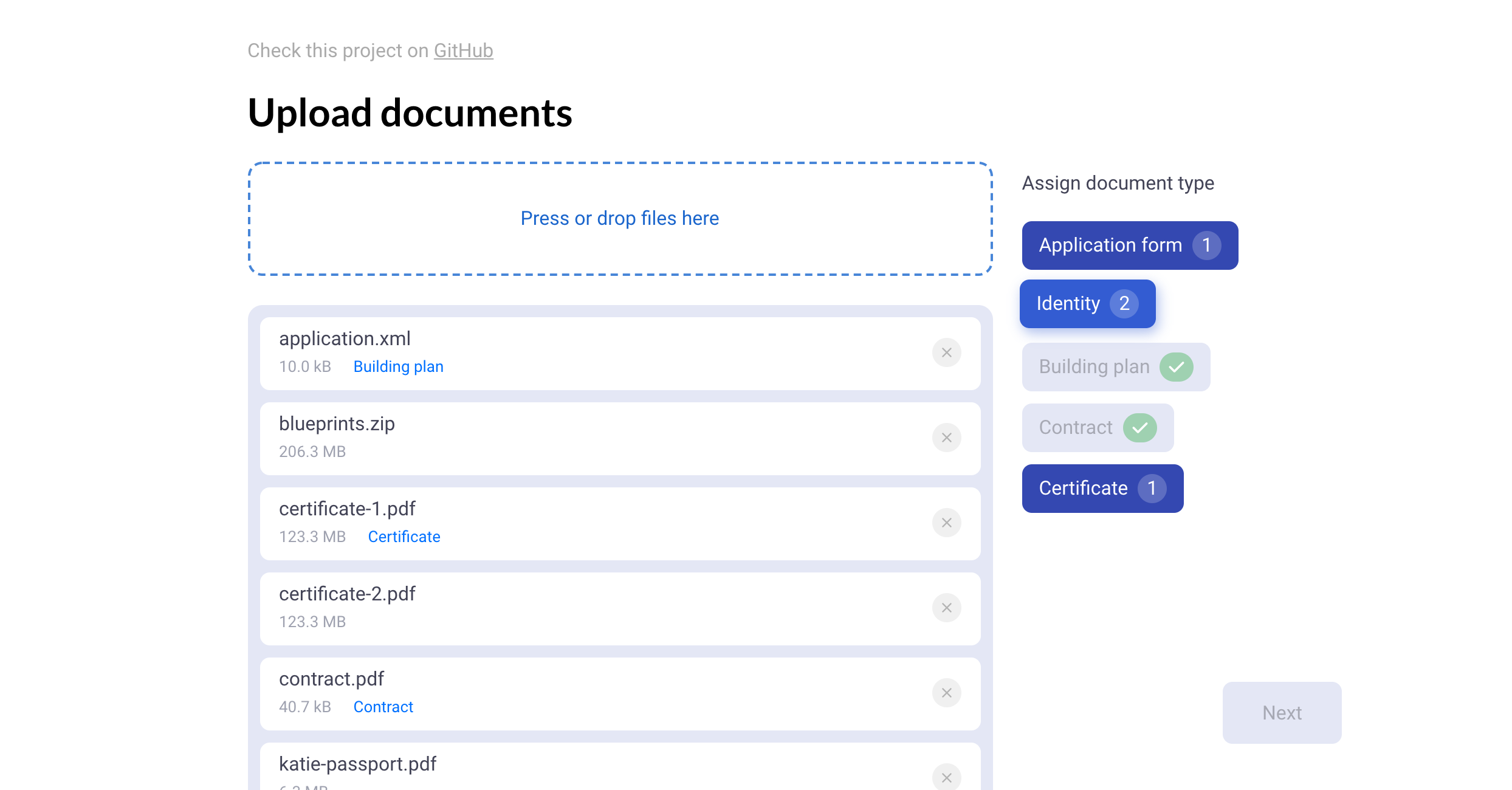The width and height of the screenshot is (1512, 790).
Task: Click the remove icon on application.xml
Action: (x=947, y=352)
